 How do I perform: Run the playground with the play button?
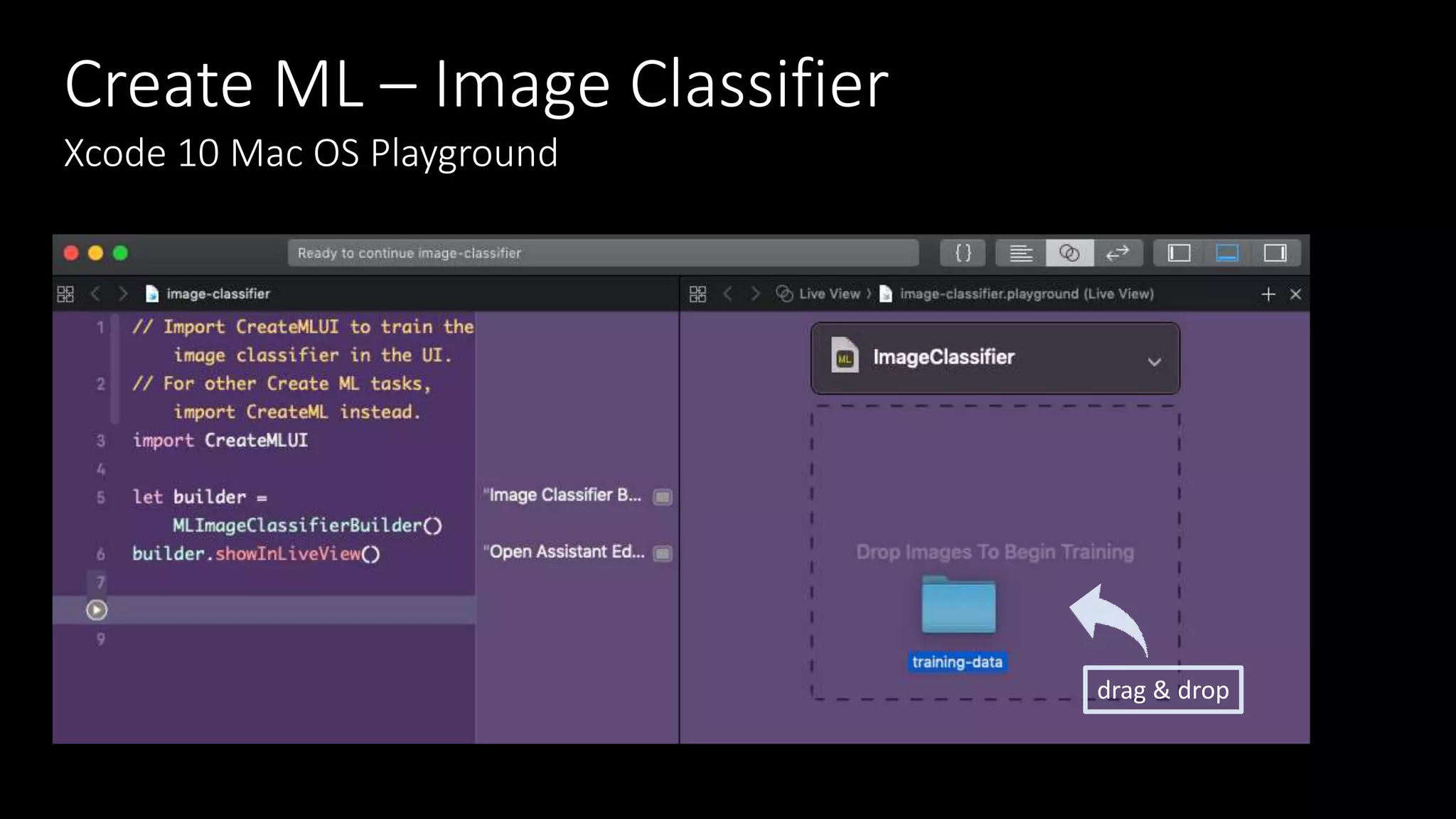coord(97,610)
